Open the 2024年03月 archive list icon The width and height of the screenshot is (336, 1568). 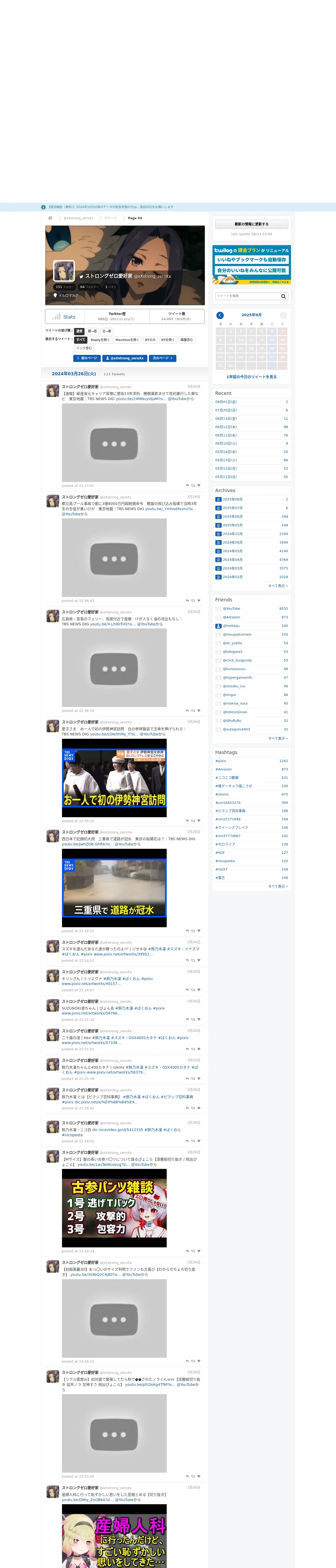click(218, 568)
